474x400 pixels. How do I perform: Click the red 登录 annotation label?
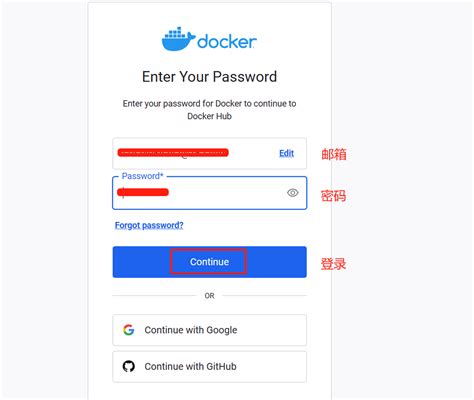click(333, 264)
